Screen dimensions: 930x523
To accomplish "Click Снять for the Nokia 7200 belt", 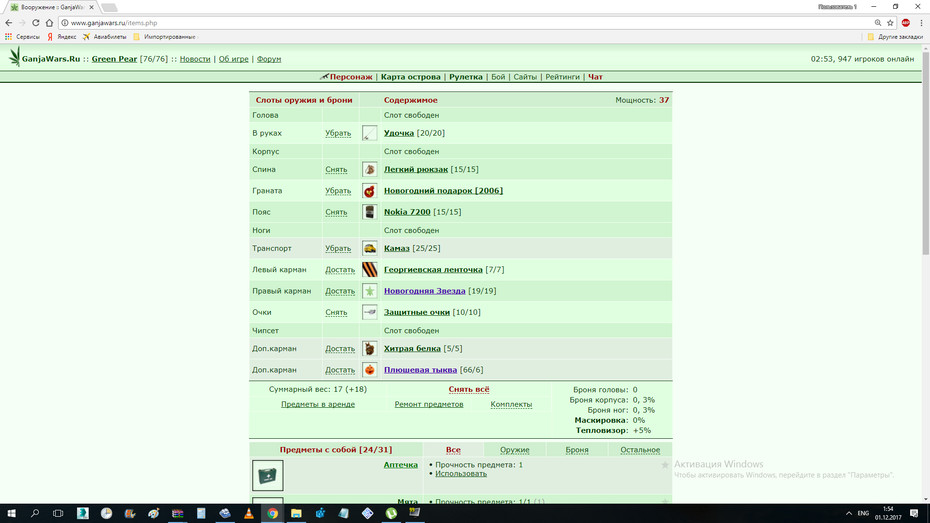I will click(x=336, y=212).
